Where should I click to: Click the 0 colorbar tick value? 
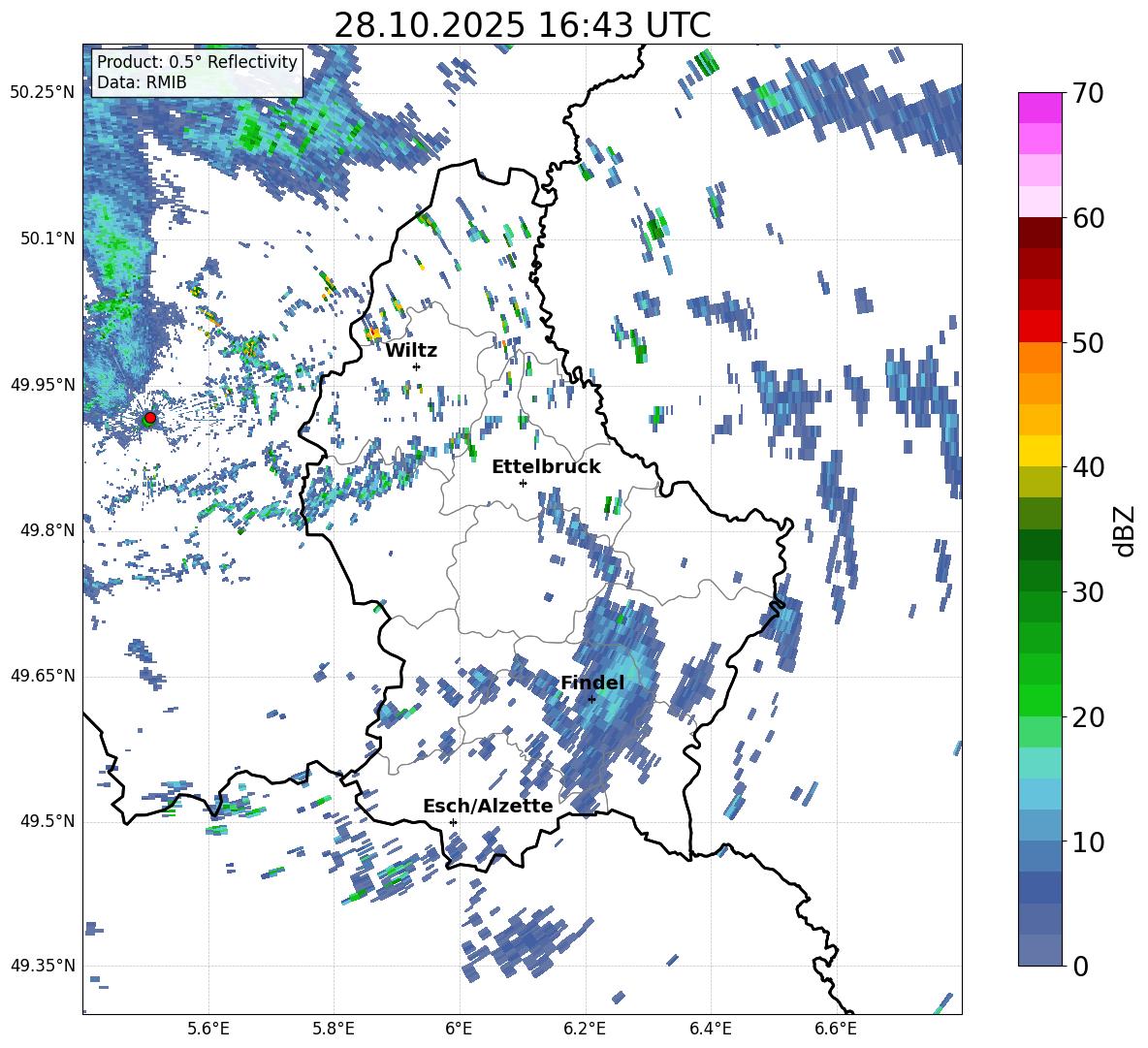[x=1081, y=966]
